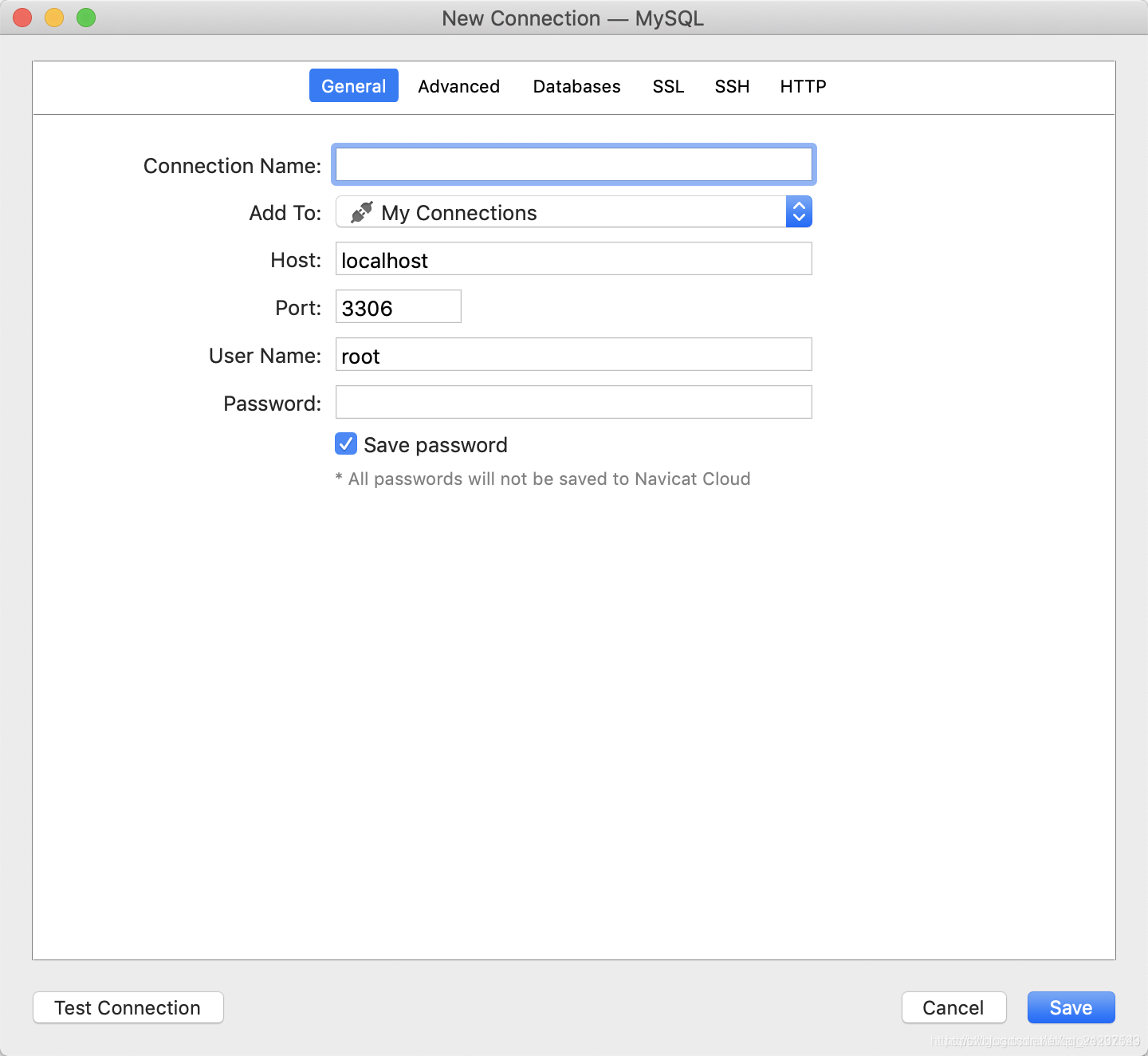
Task: Click the Cancel button
Action: pos(954,1007)
